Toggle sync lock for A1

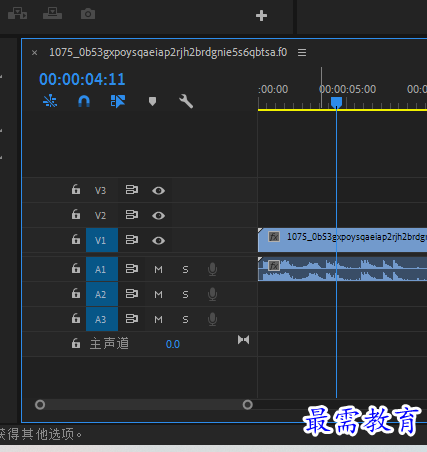[x=132, y=269]
